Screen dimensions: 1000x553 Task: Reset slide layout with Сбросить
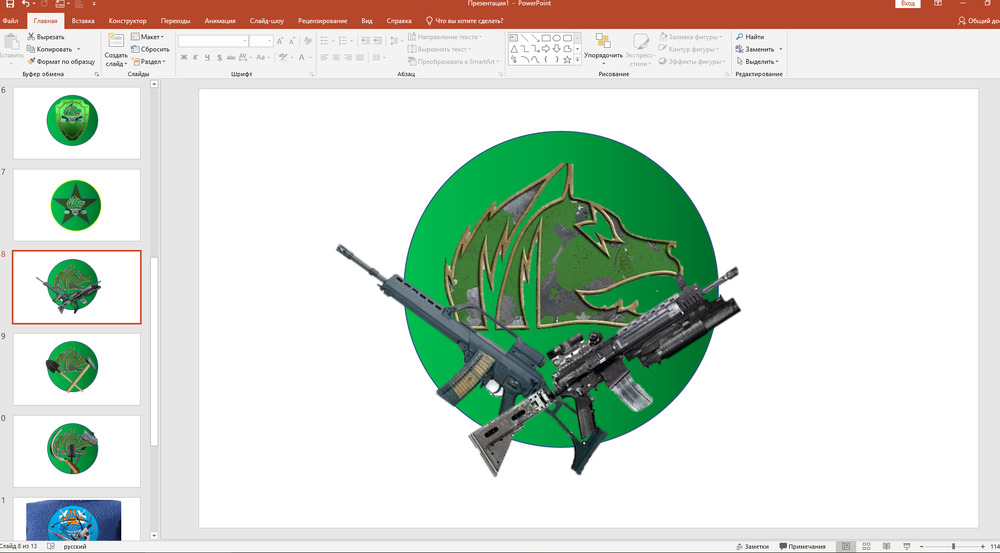pyautogui.click(x=149, y=48)
